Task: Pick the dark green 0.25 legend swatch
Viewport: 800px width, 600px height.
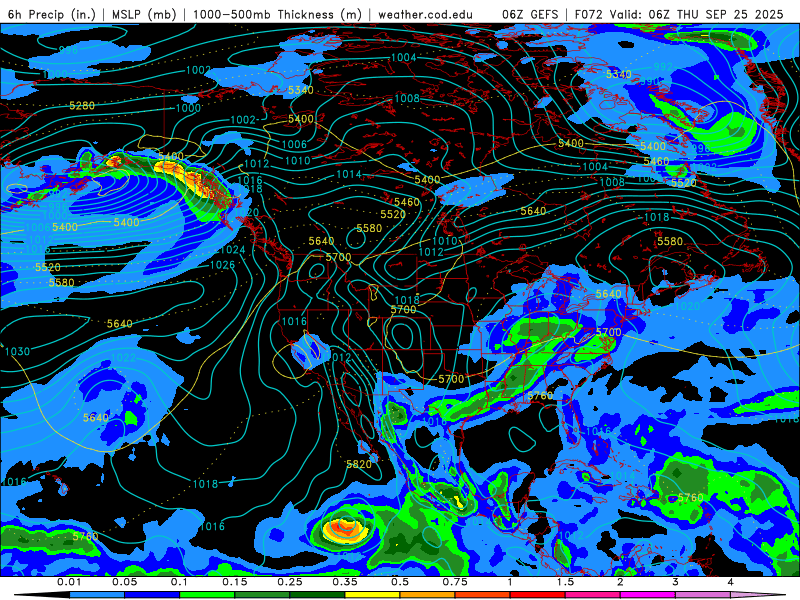Action: click(x=317, y=595)
